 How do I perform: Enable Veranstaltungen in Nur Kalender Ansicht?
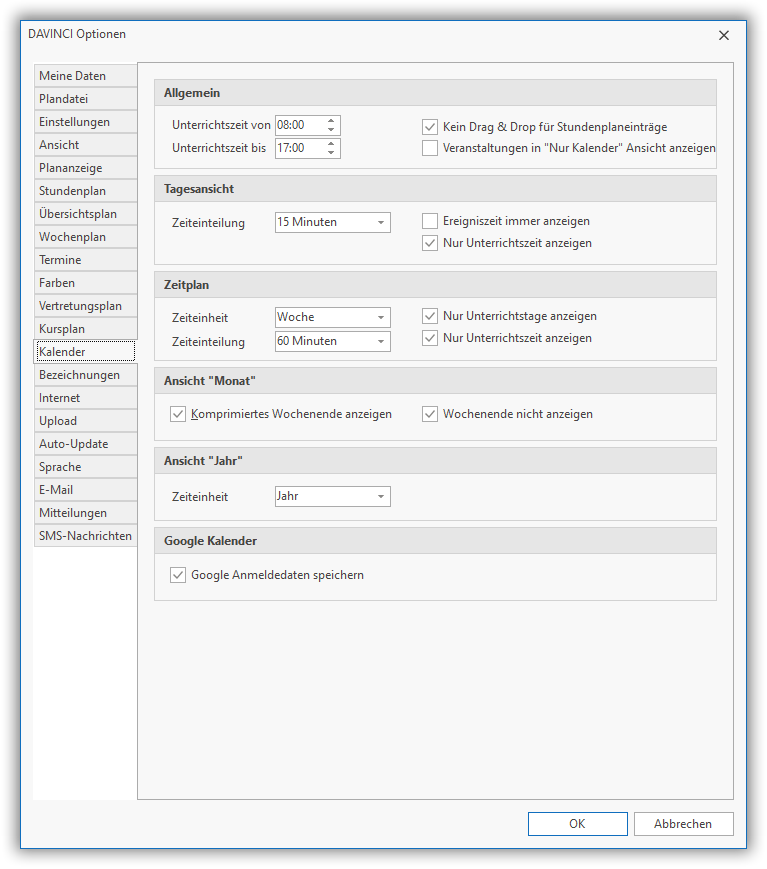[430, 148]
